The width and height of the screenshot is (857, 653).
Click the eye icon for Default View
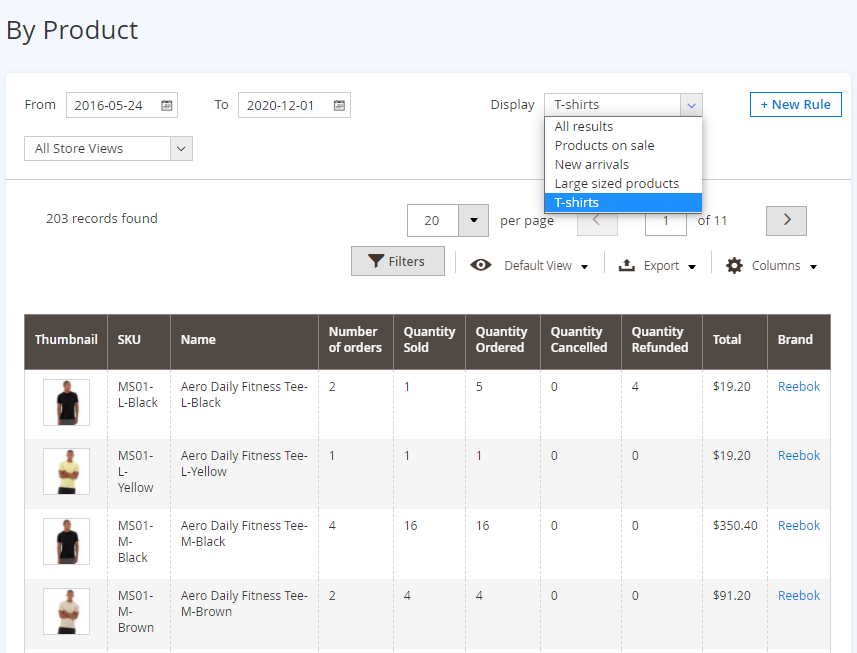tap(481, 265)
